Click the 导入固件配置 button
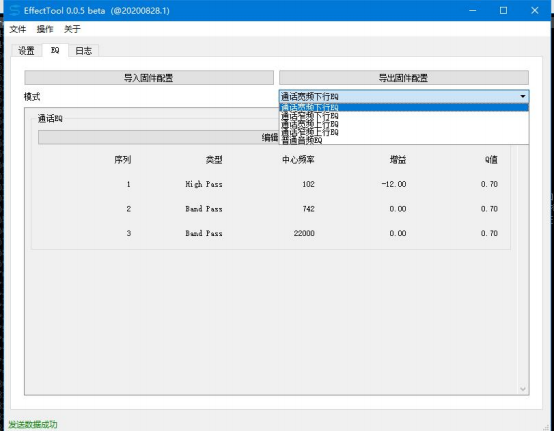554x431 pixels. (x=149, y=78)
